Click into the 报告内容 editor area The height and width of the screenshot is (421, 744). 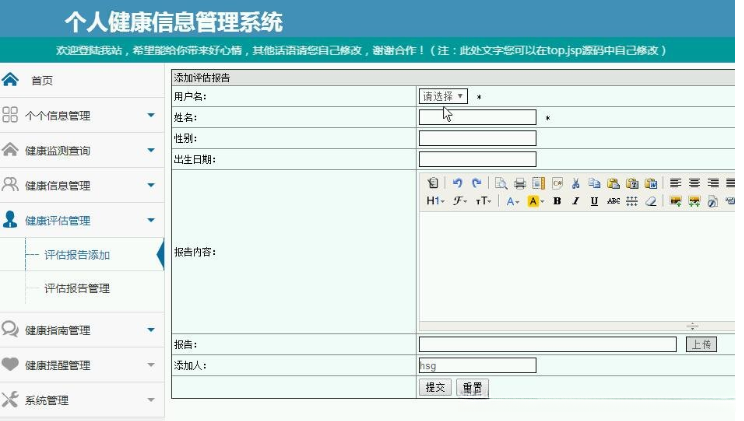click(577, 266)
